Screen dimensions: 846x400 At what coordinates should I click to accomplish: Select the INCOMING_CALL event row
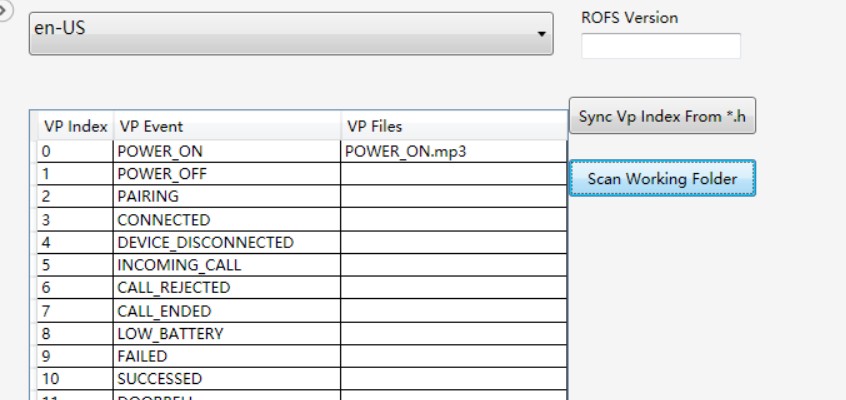[x=226, y=266]
